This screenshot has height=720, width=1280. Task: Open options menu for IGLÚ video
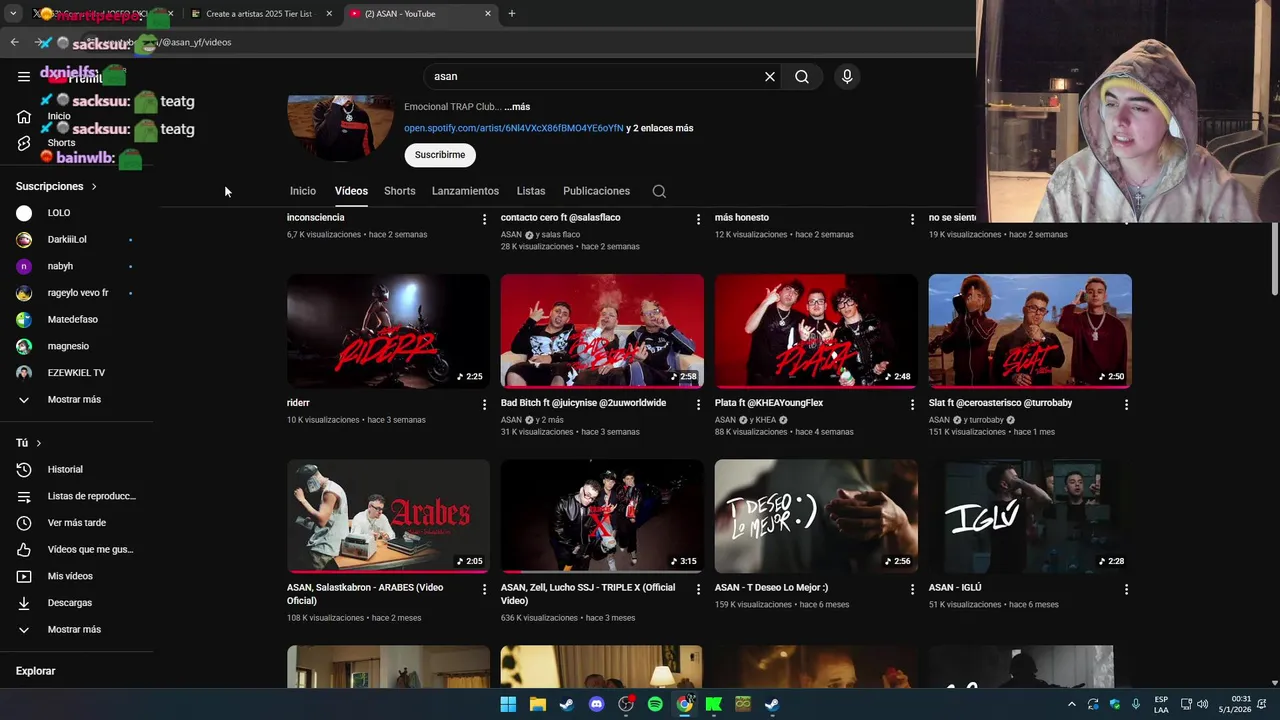click(1126, 589)
